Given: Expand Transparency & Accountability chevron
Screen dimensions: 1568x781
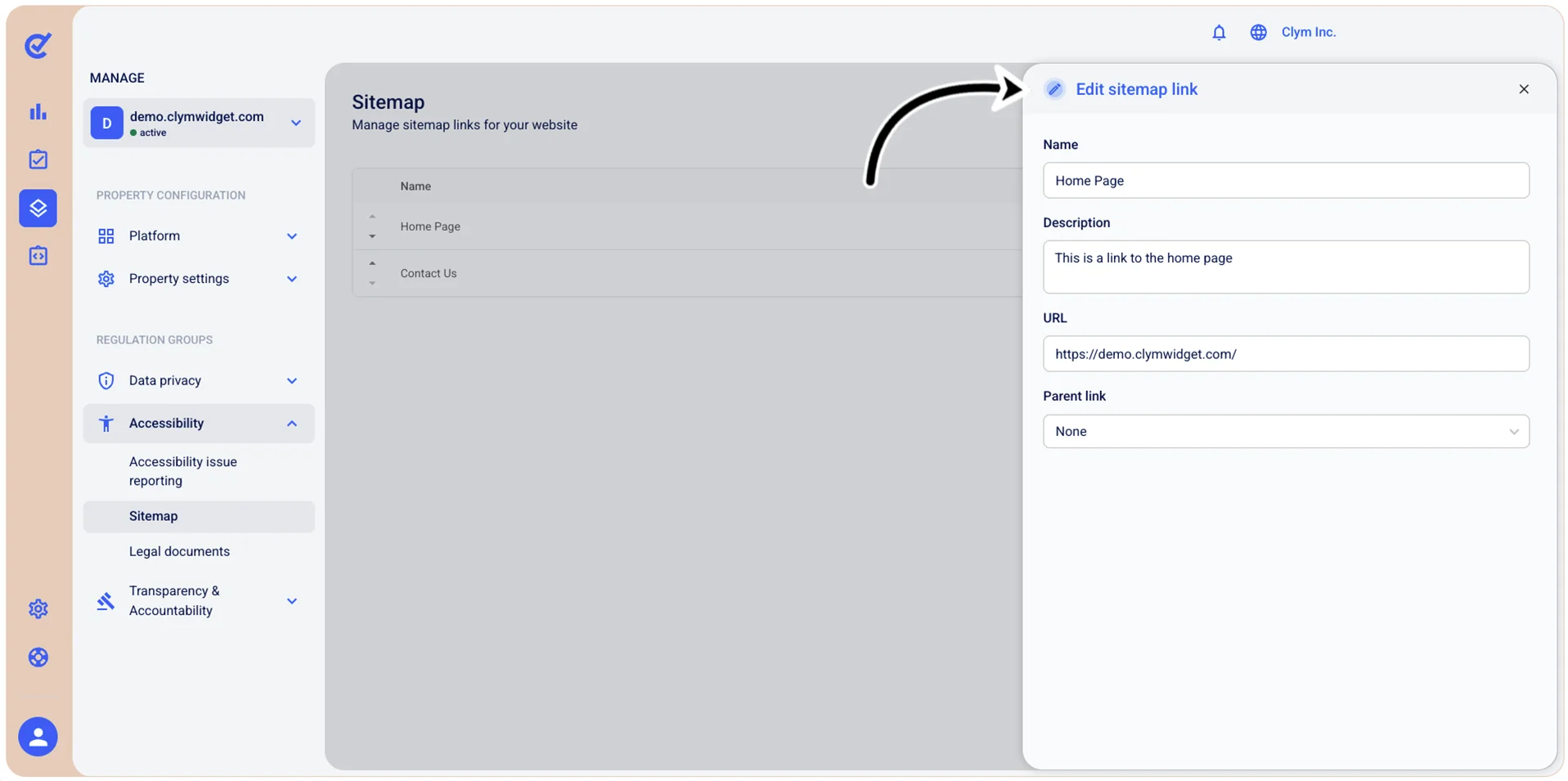Looking at the screenshot, I should [x=292, y=601].
